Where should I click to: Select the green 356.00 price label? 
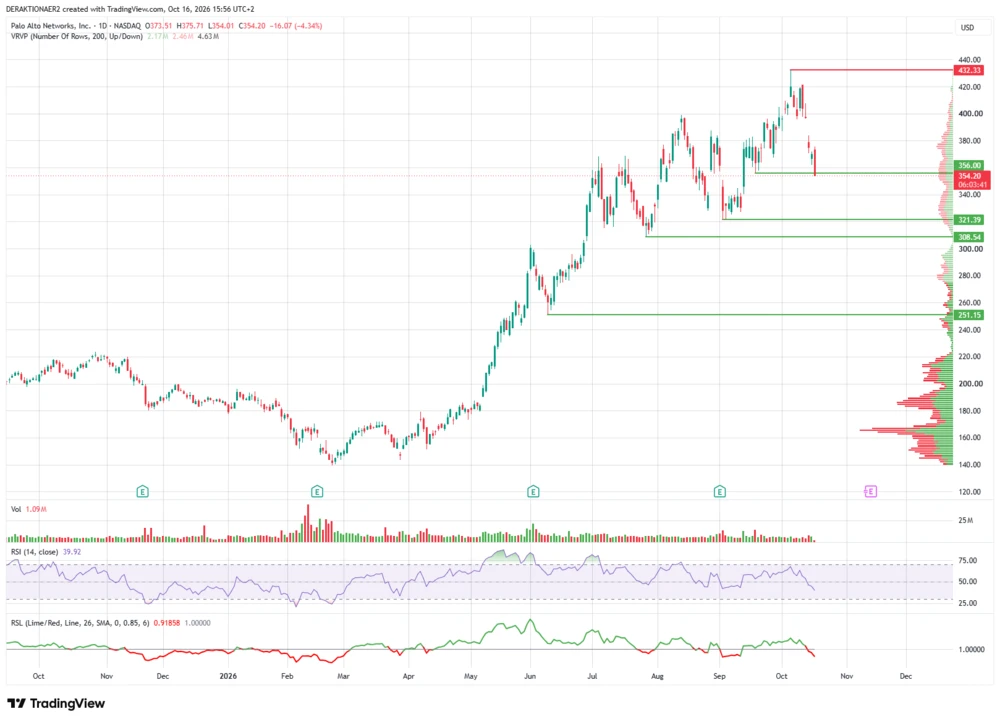[969, 165]
